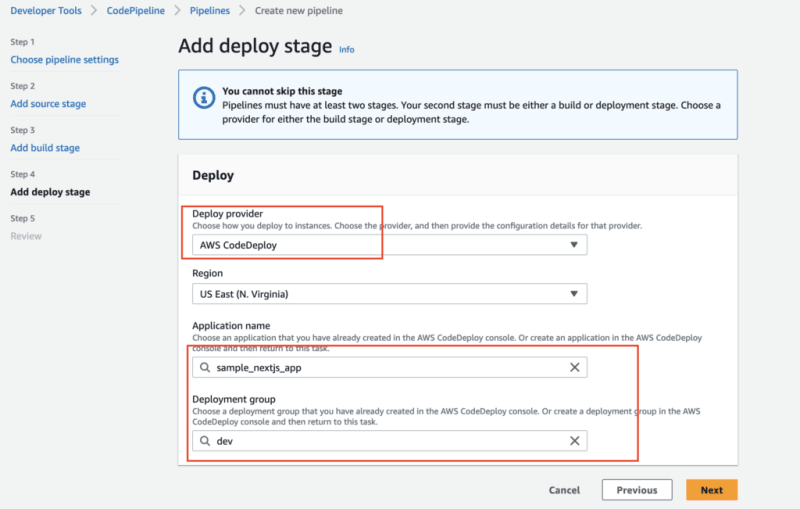This screenshot has width=800, height=509.
Task: Click the Cancel button
Action: 564,490
